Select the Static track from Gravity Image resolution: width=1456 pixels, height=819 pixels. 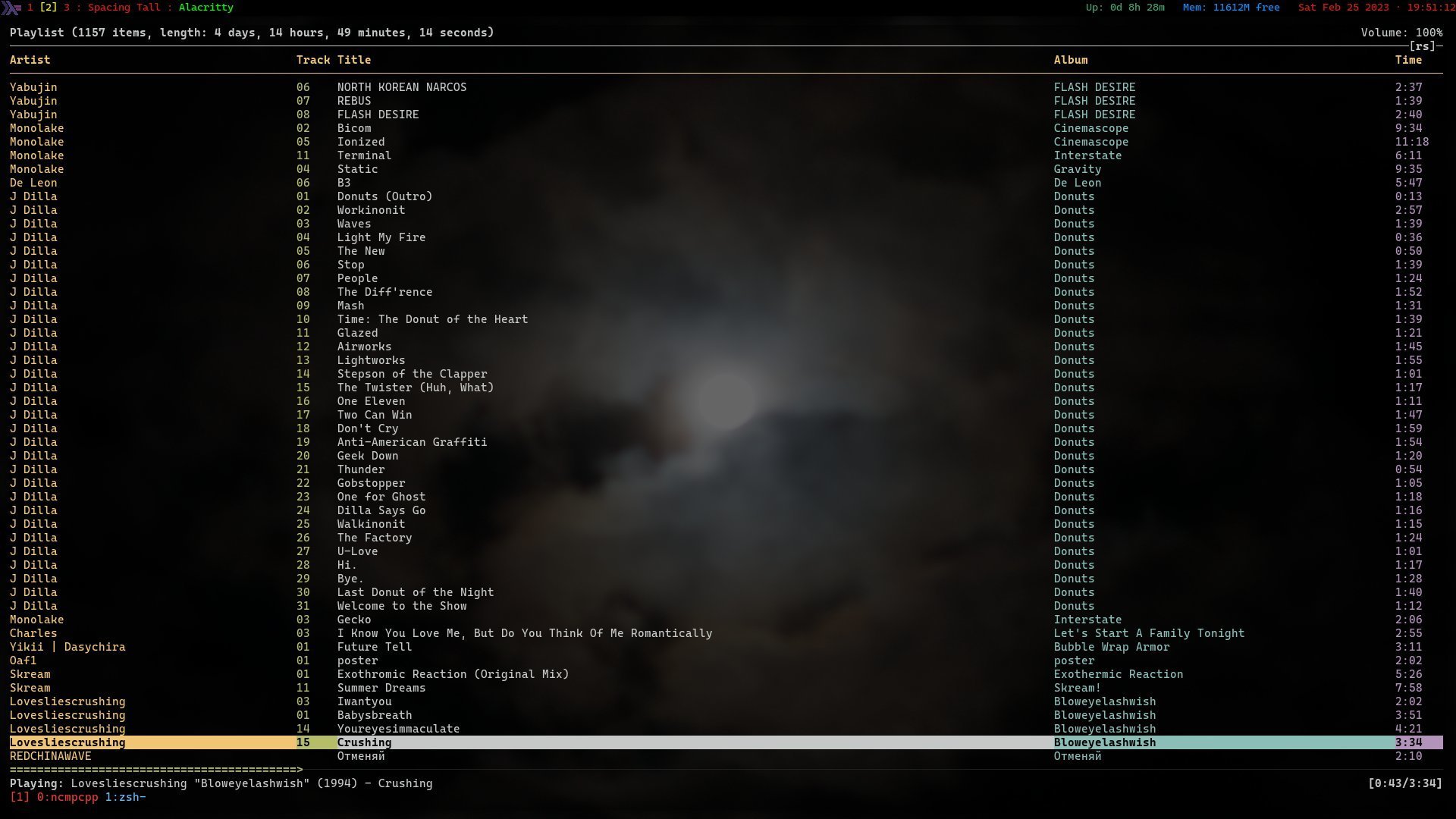[x=726, y=169]
